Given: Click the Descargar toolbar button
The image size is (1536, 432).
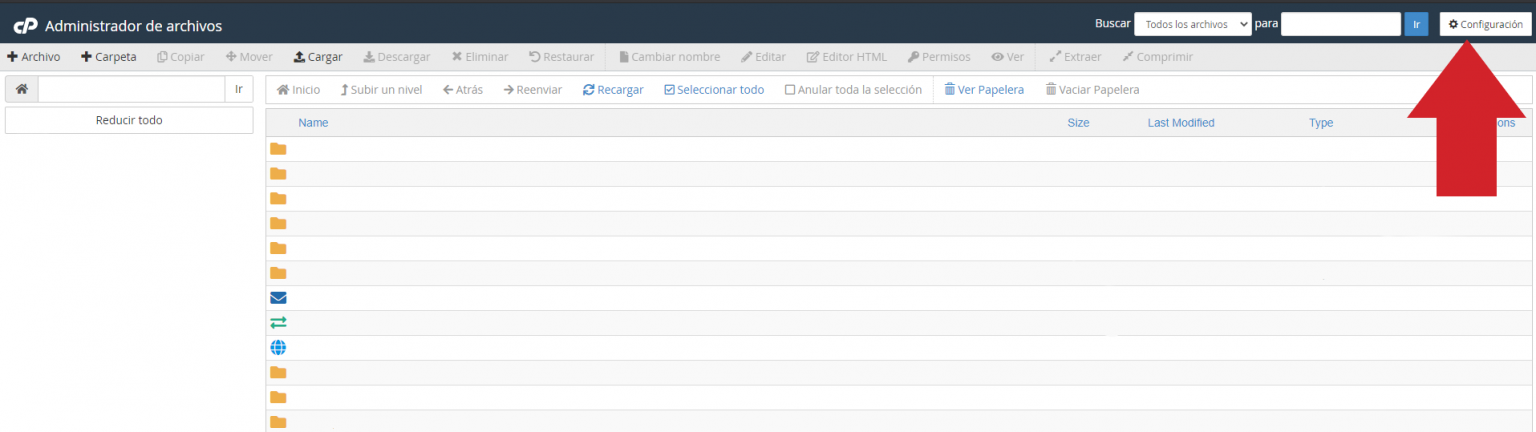Looking at the screenshot, I should pos(396,57).
